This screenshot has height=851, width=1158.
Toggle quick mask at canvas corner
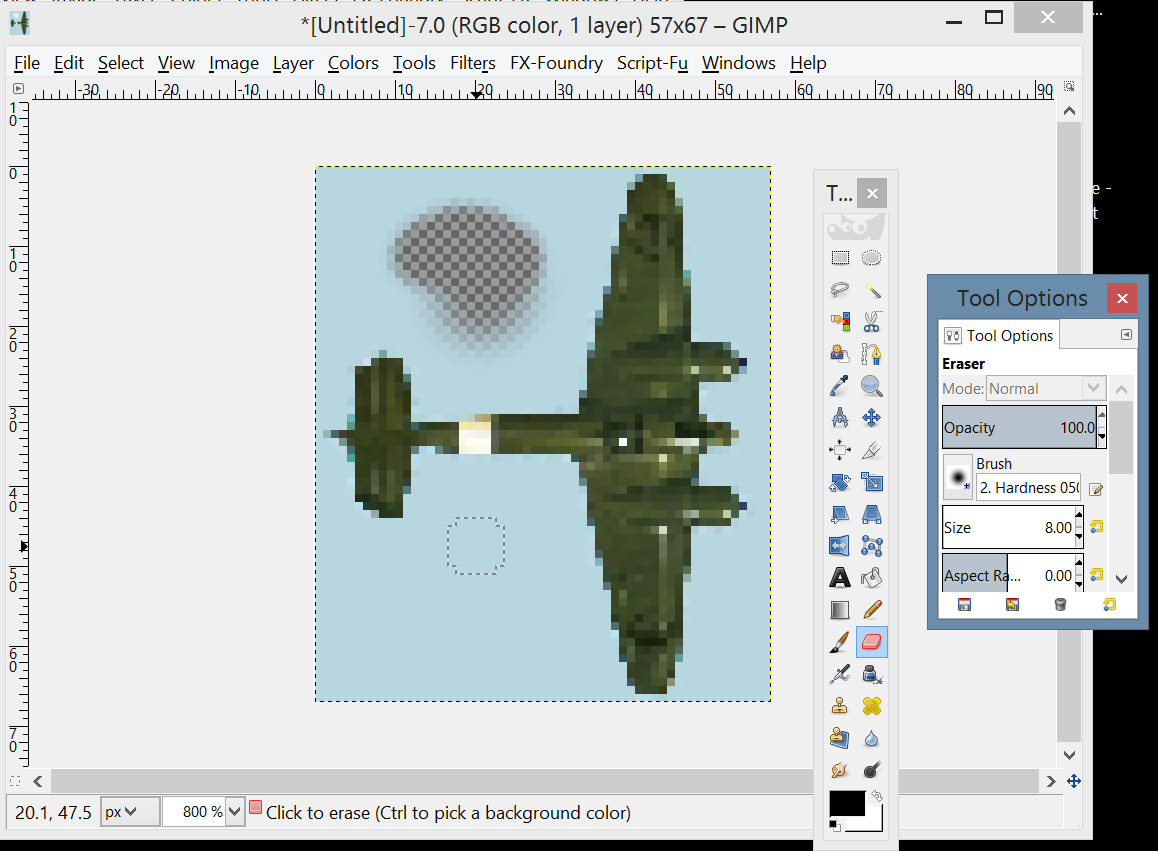[16, 781]
